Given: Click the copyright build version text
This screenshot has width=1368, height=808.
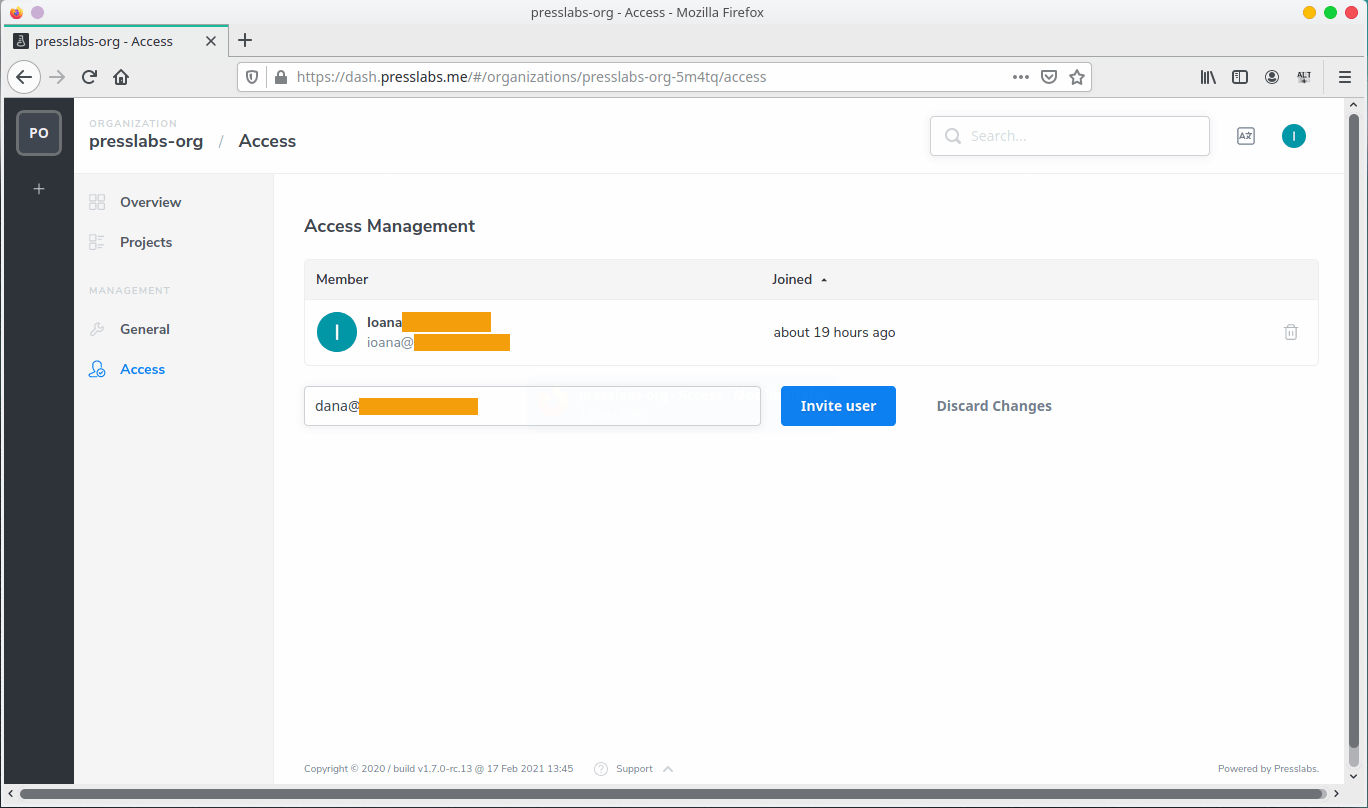Looking at the screenshot, I should 439,769.
